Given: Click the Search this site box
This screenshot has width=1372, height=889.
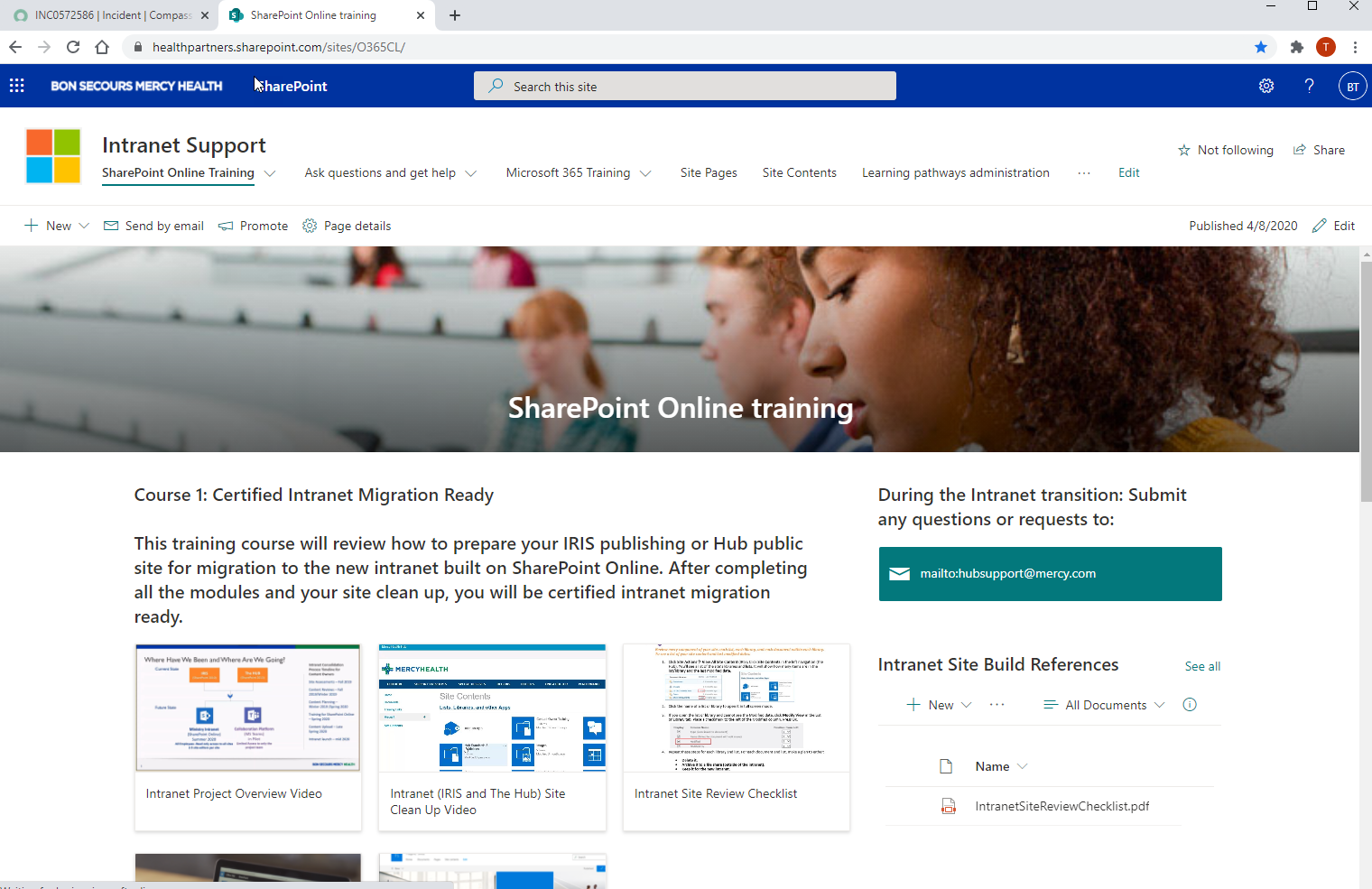Looking at the screenshot, I should [684, 86].
